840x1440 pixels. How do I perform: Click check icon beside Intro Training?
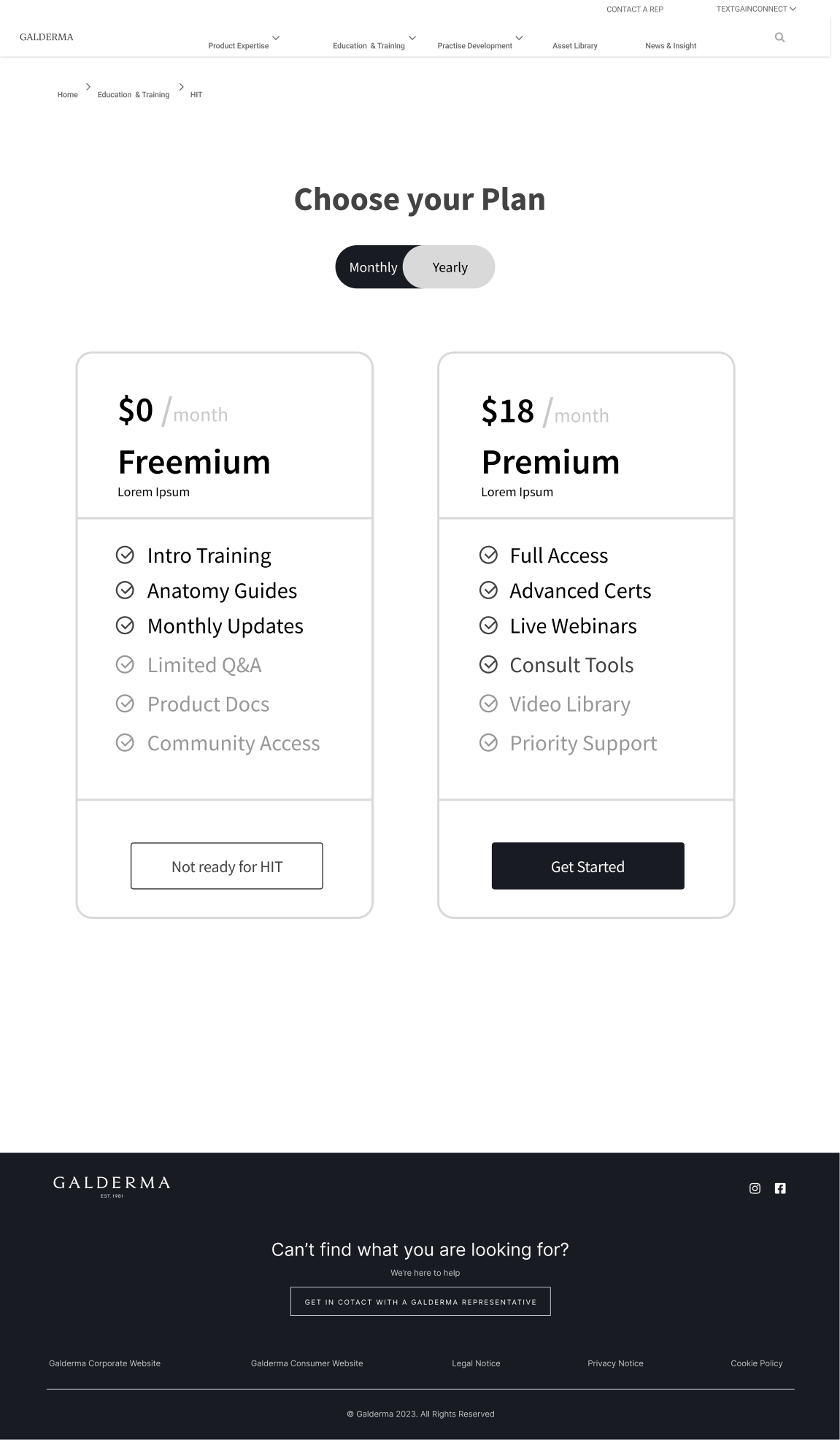click(125, 555)
